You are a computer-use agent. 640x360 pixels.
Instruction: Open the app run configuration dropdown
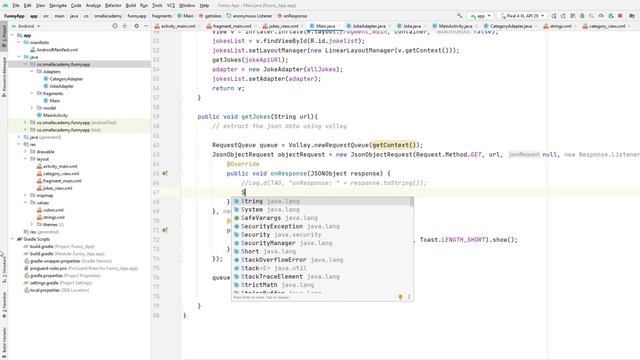point(481,16)
